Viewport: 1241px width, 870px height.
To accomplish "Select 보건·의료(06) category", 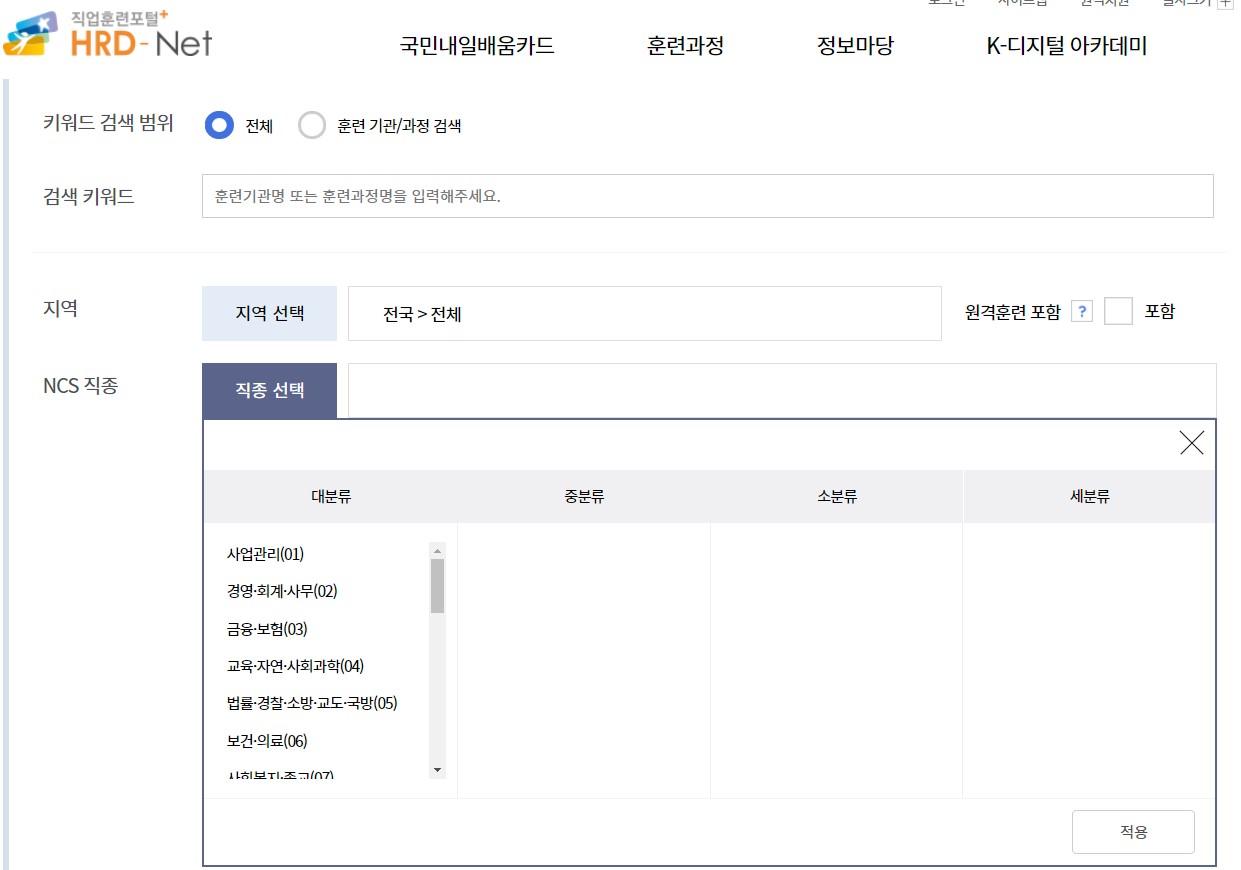I will pyautogui.click(x=267, y=741).
